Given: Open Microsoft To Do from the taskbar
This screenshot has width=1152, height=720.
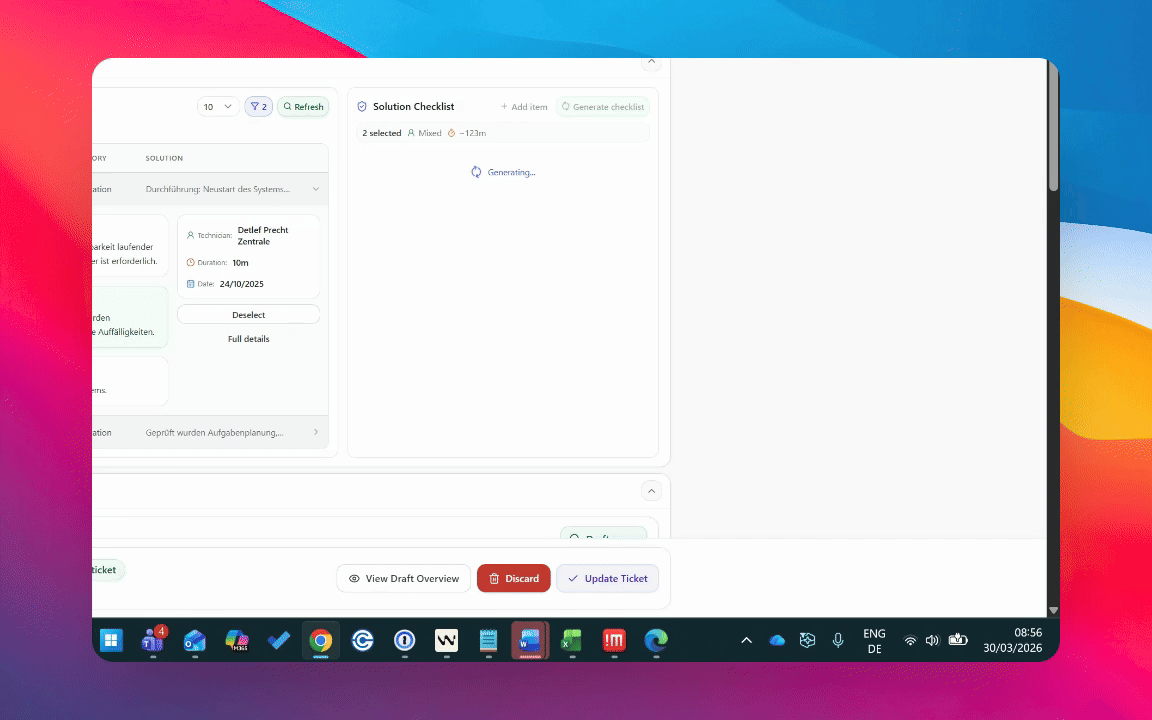Looking at the screenshot, I should click(278, 641).
